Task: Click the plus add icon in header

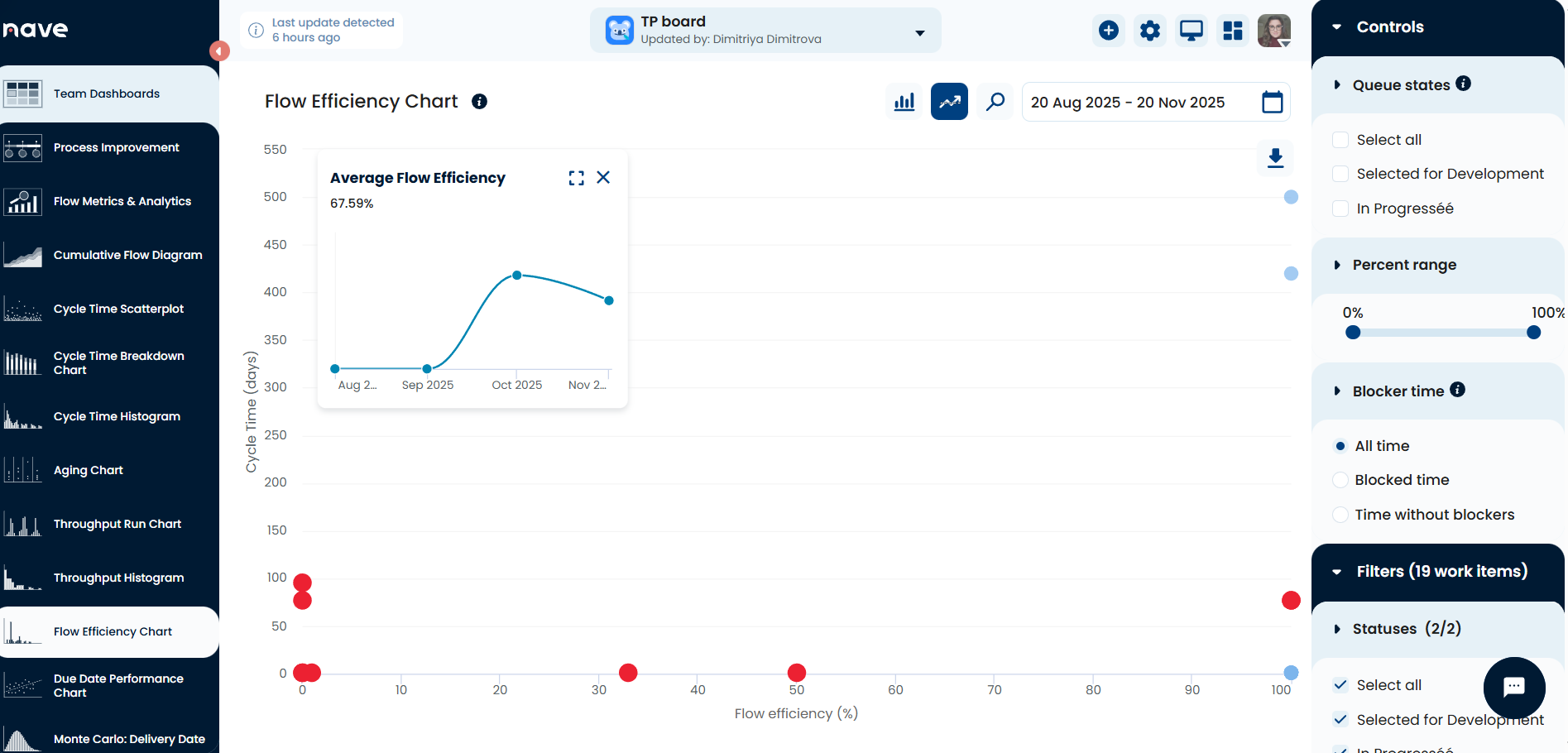Action: coord(1109,31)
